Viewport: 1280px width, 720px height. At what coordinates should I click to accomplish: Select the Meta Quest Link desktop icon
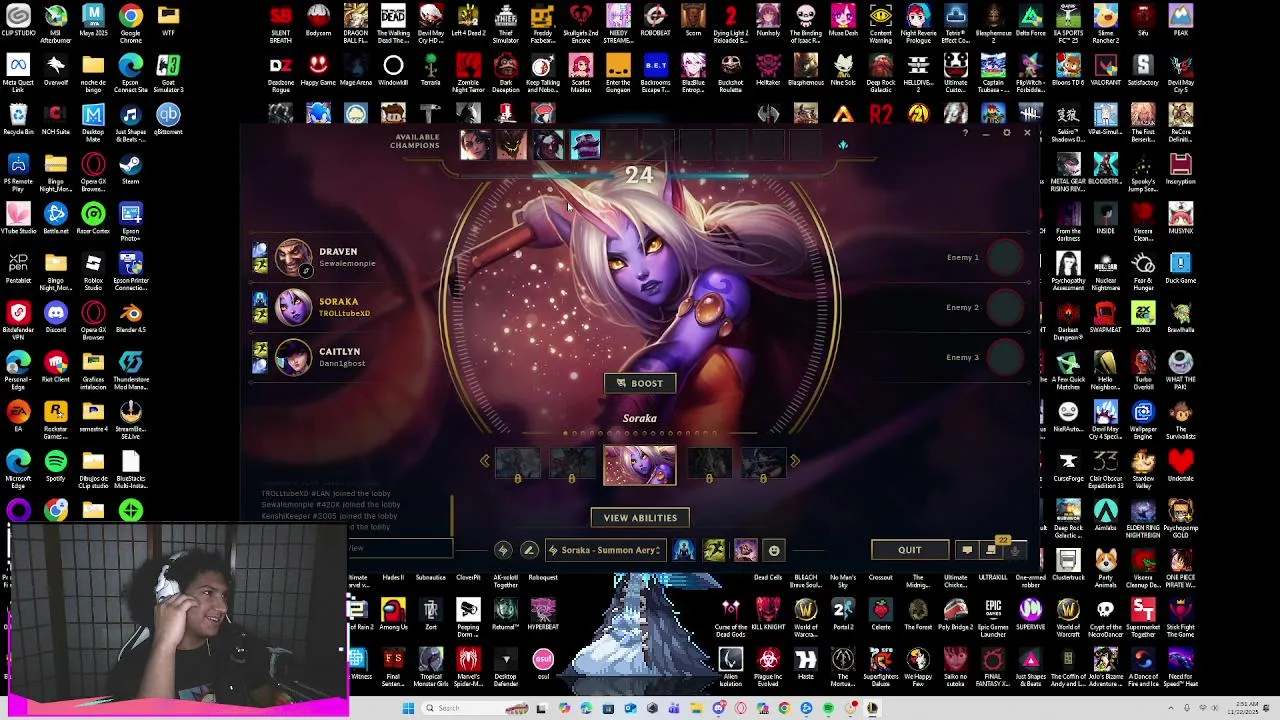pos(18,72)
